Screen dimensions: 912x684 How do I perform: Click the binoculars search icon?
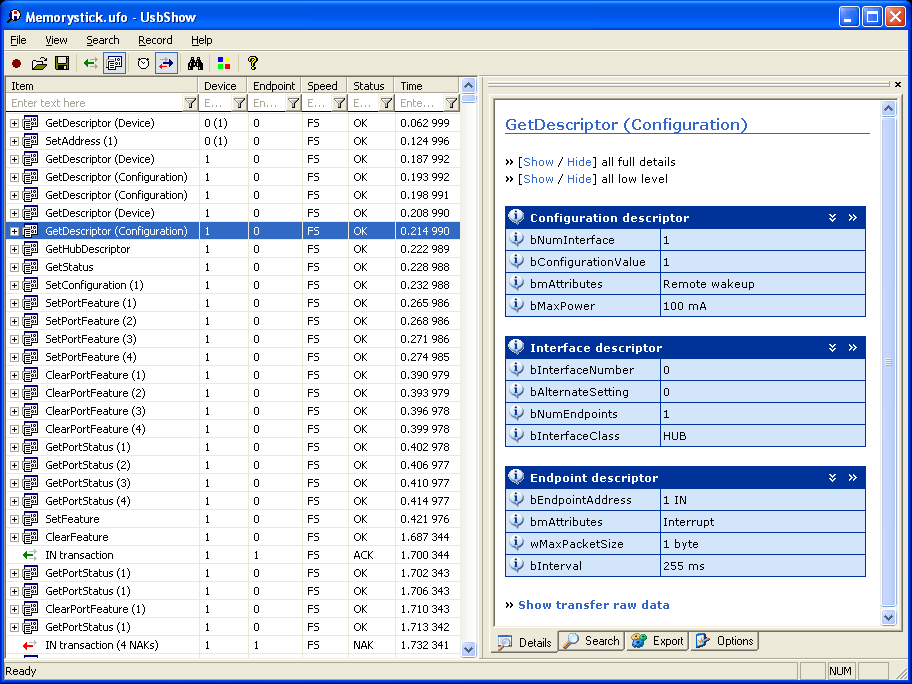point(196,63)
